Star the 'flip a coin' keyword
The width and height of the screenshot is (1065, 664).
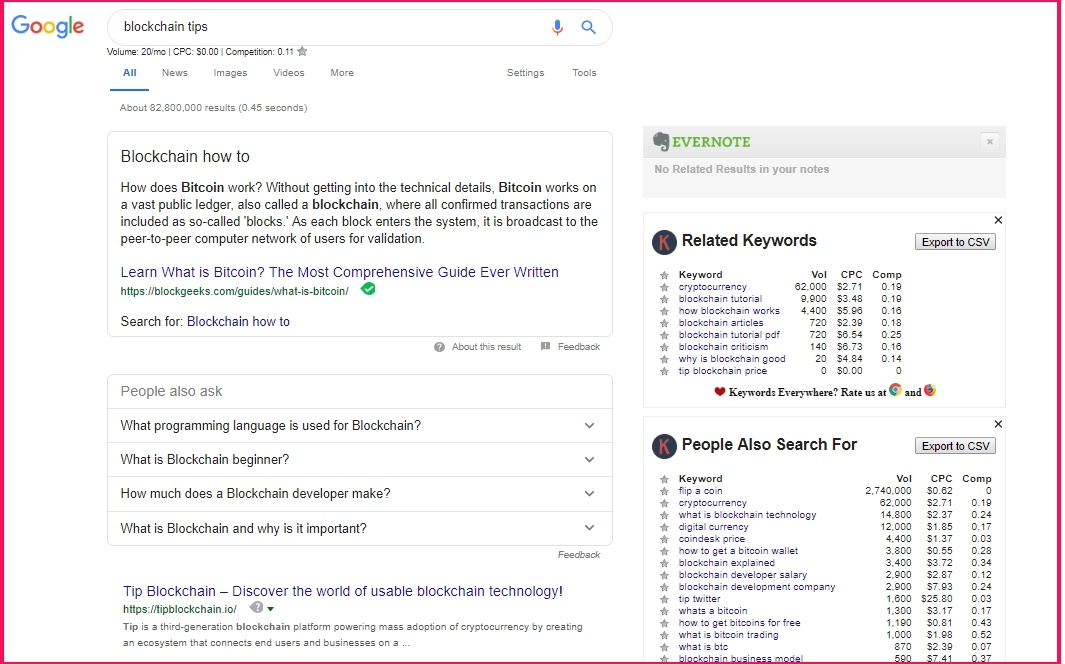pyautogui.click(x=664, y=492)
